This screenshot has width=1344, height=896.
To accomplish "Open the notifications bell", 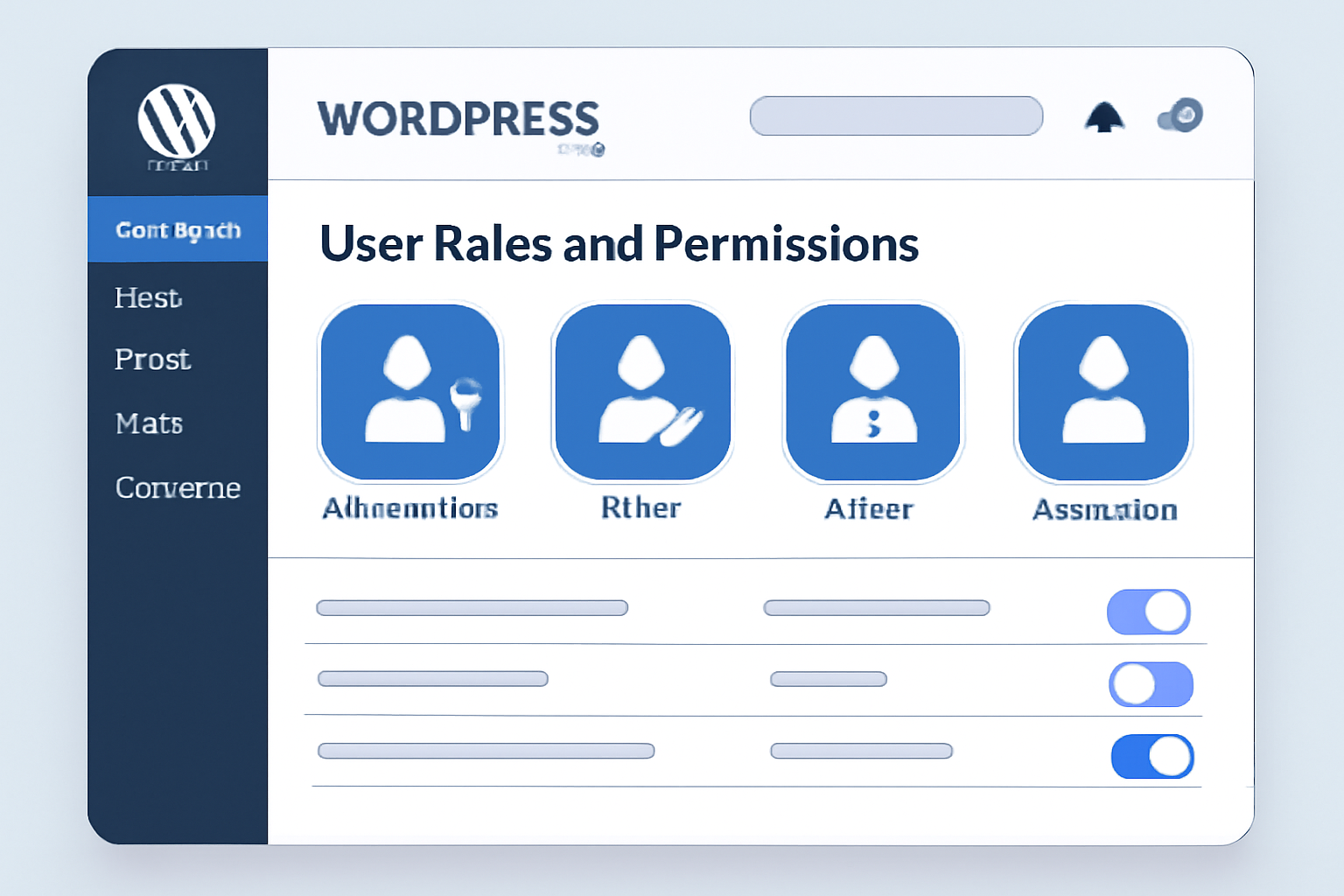I will [x=1106, y=116].
